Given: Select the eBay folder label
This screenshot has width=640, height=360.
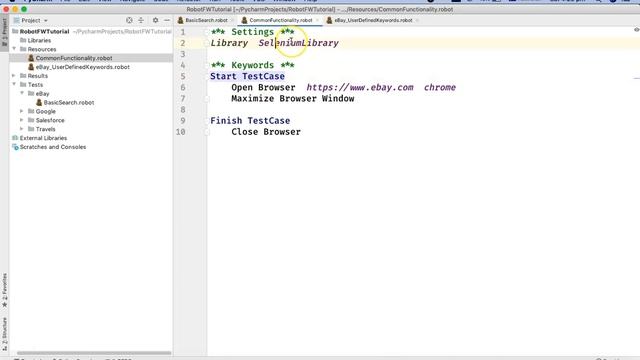Looking at the screenshot, I should (42, 93).
